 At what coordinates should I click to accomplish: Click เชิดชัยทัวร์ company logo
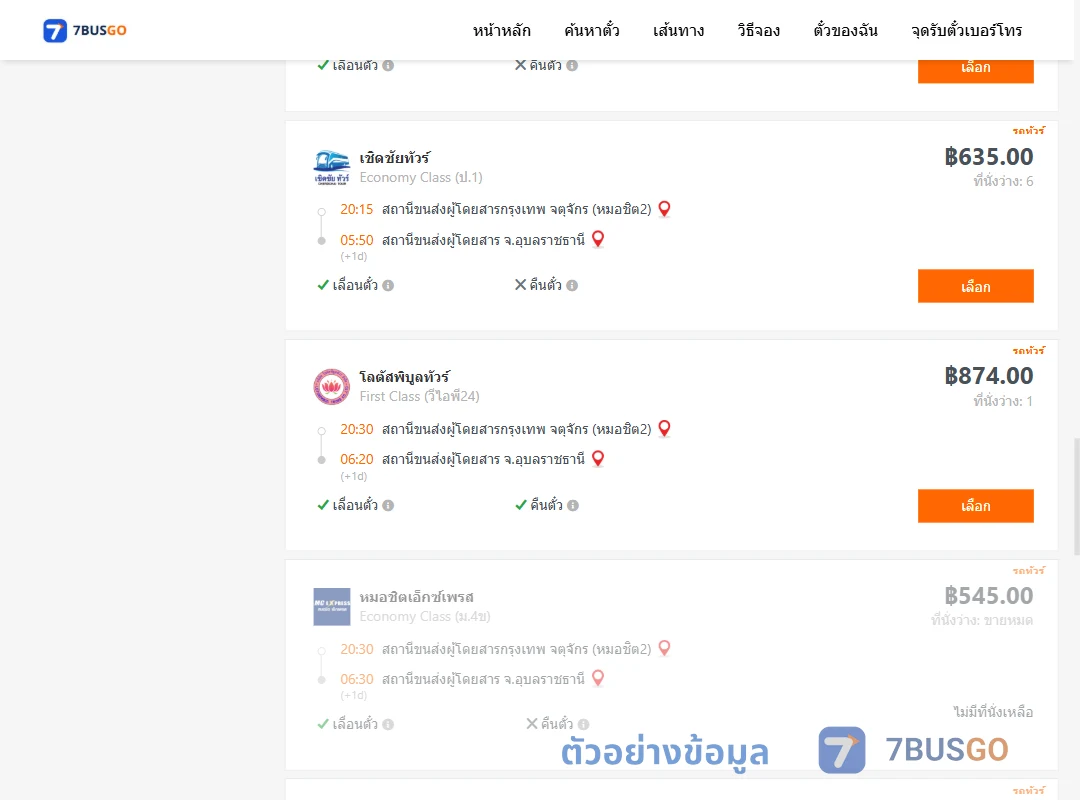[331, 167]
